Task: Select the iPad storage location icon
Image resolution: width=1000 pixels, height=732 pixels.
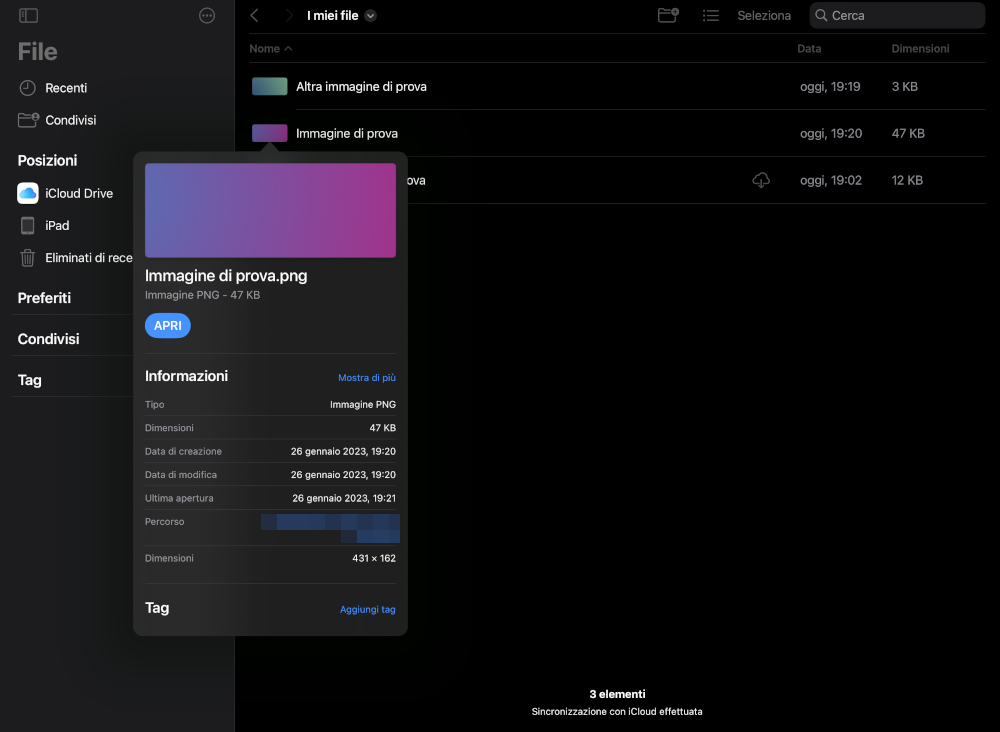Action: tap(29, 225)
